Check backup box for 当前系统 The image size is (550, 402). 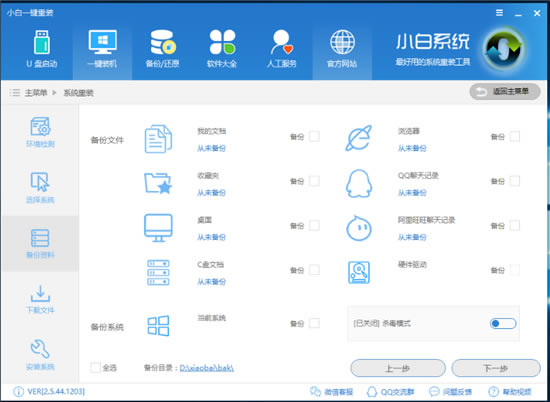[314, 323]
